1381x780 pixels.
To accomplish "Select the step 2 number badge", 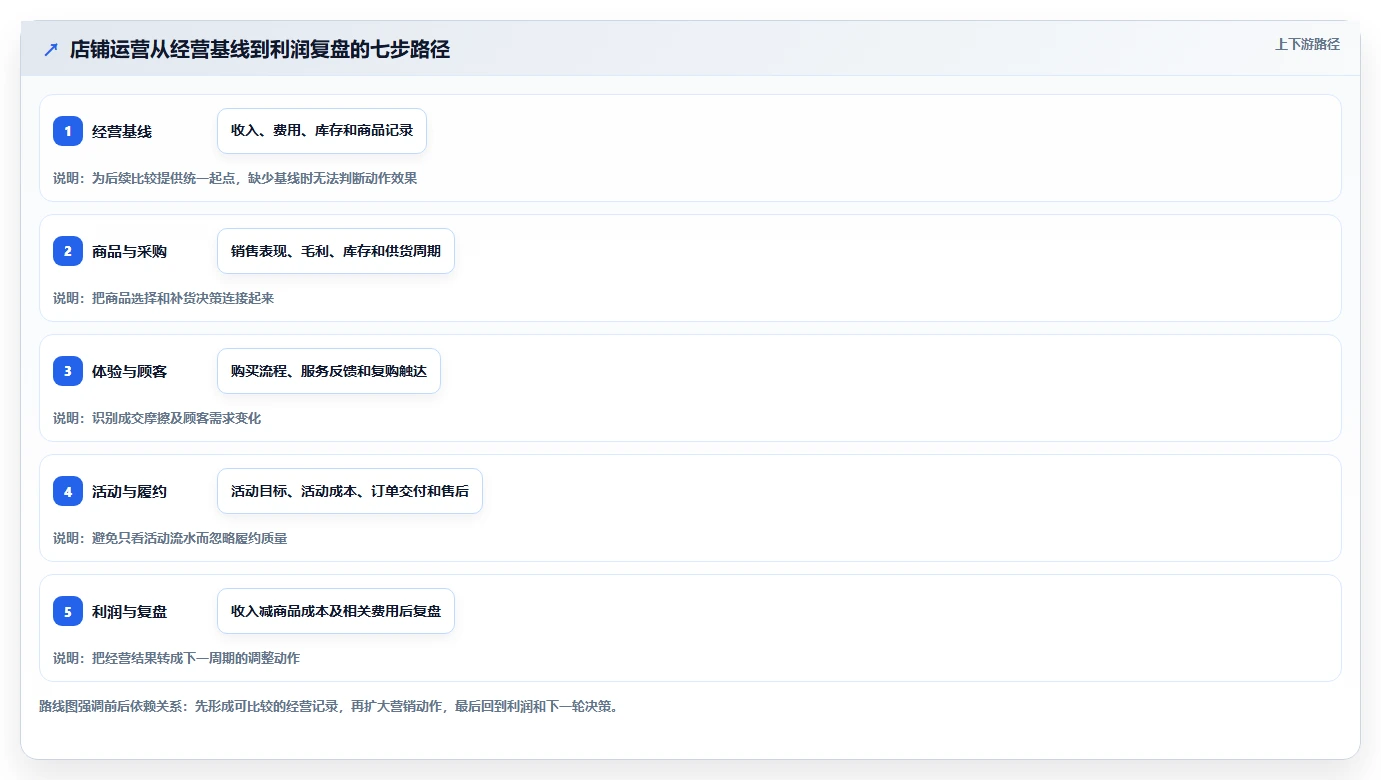I will 68,251.
